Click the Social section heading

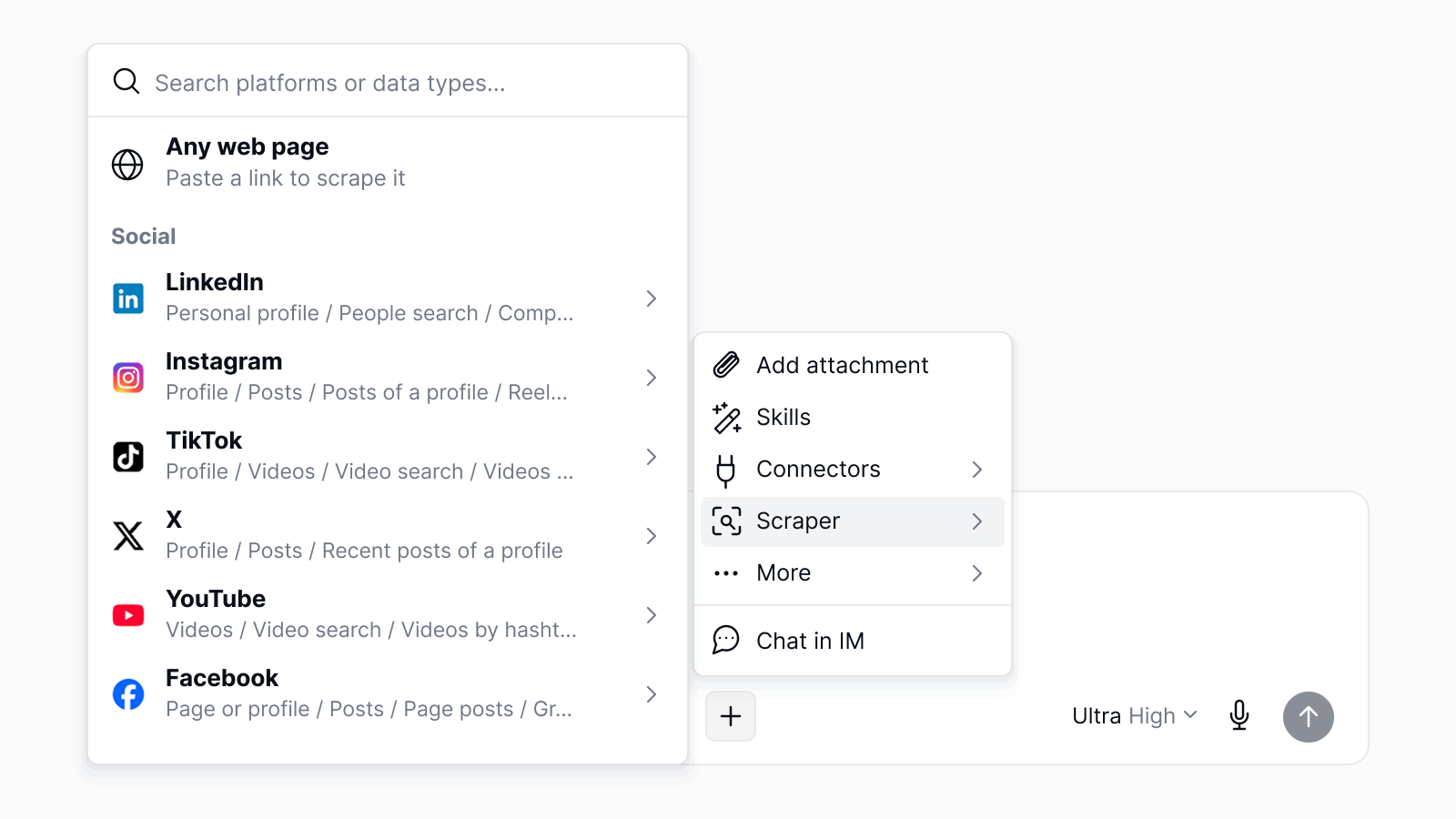click(144, 237)
